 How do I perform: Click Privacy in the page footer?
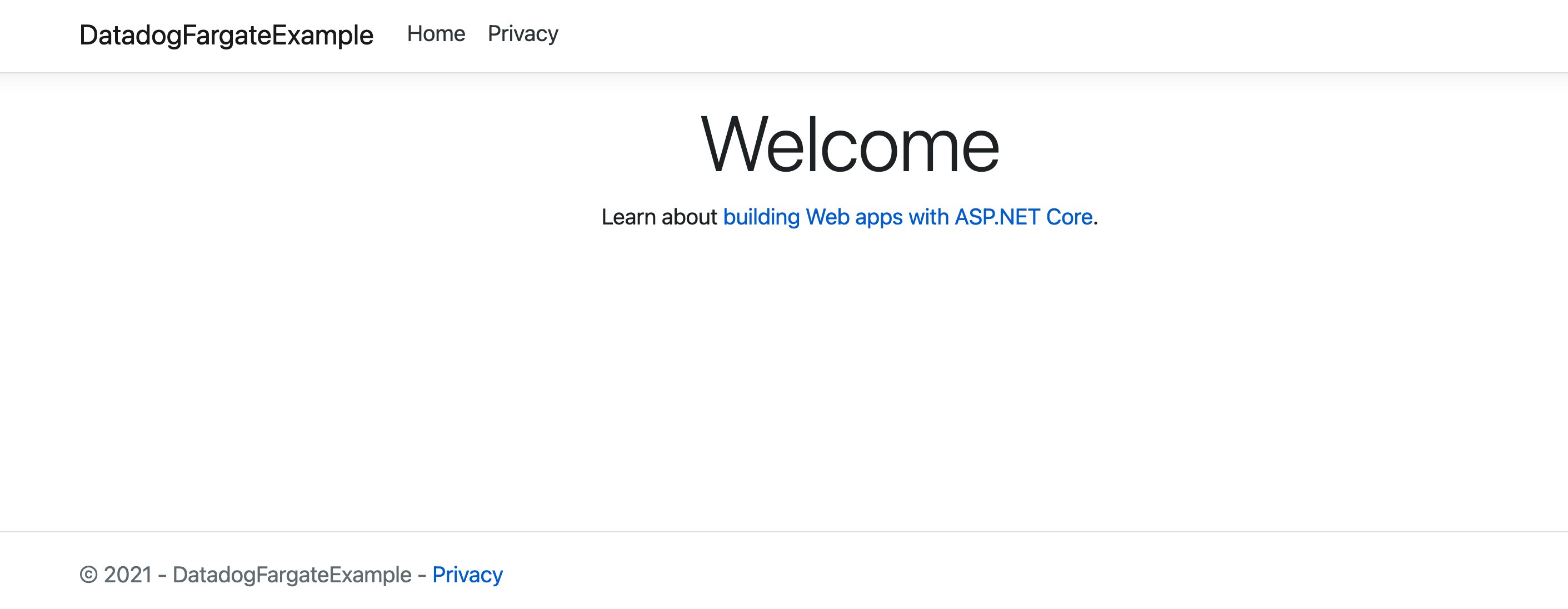pos(467,573)
